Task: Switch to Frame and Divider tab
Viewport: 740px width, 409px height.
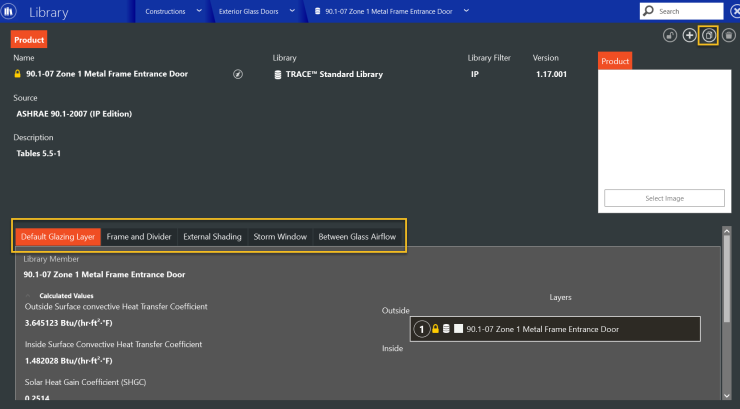Action: point(139,237)
